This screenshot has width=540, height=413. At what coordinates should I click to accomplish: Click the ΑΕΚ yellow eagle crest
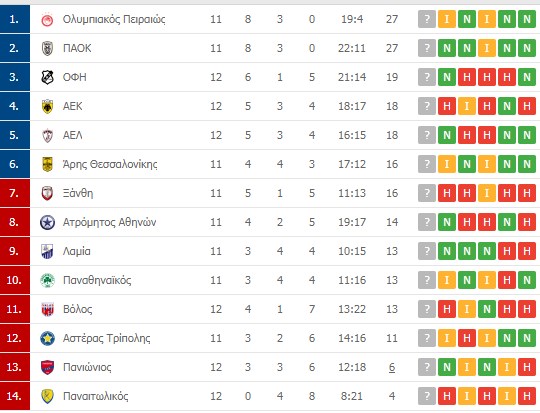tap(48, 106)
